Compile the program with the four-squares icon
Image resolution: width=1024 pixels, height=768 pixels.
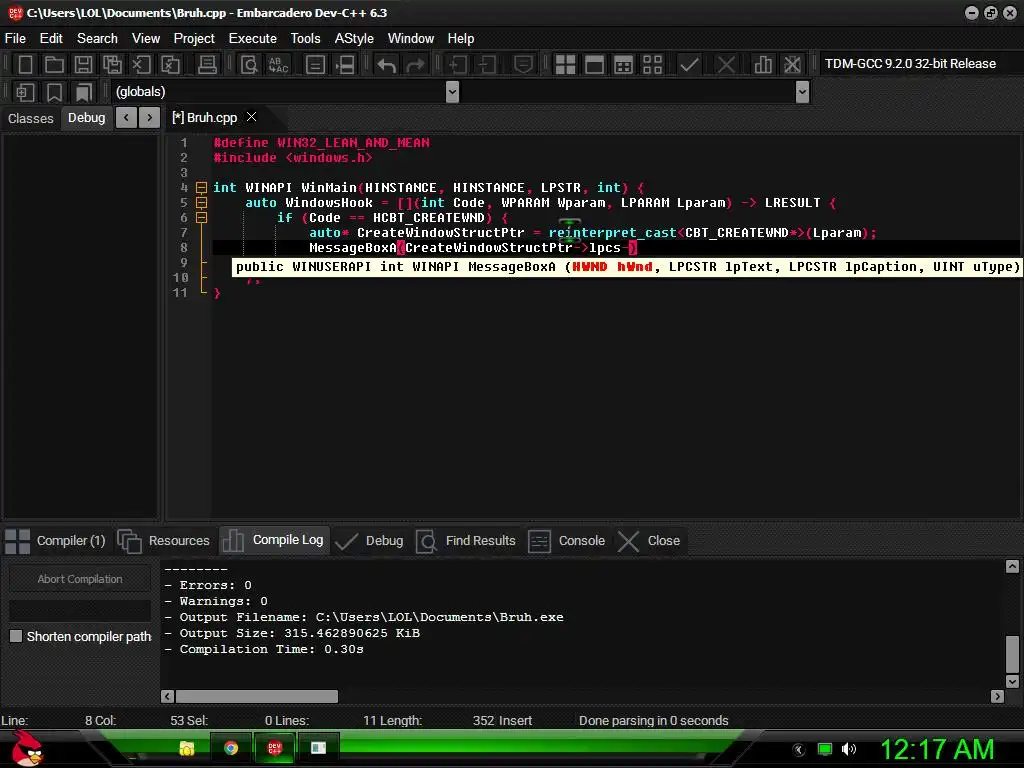[x=565, y=64]
